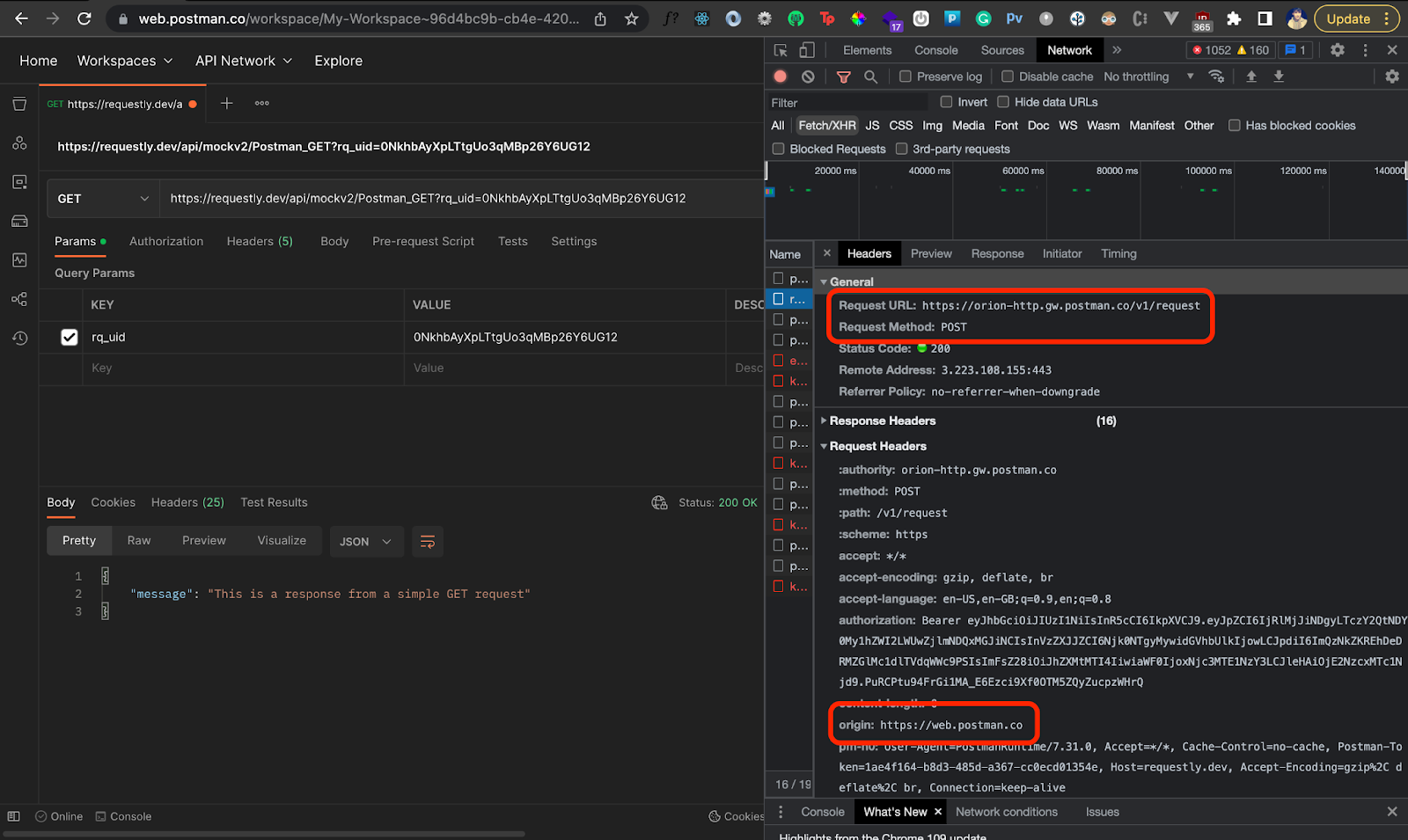Check the Disable cache option

1008,77
